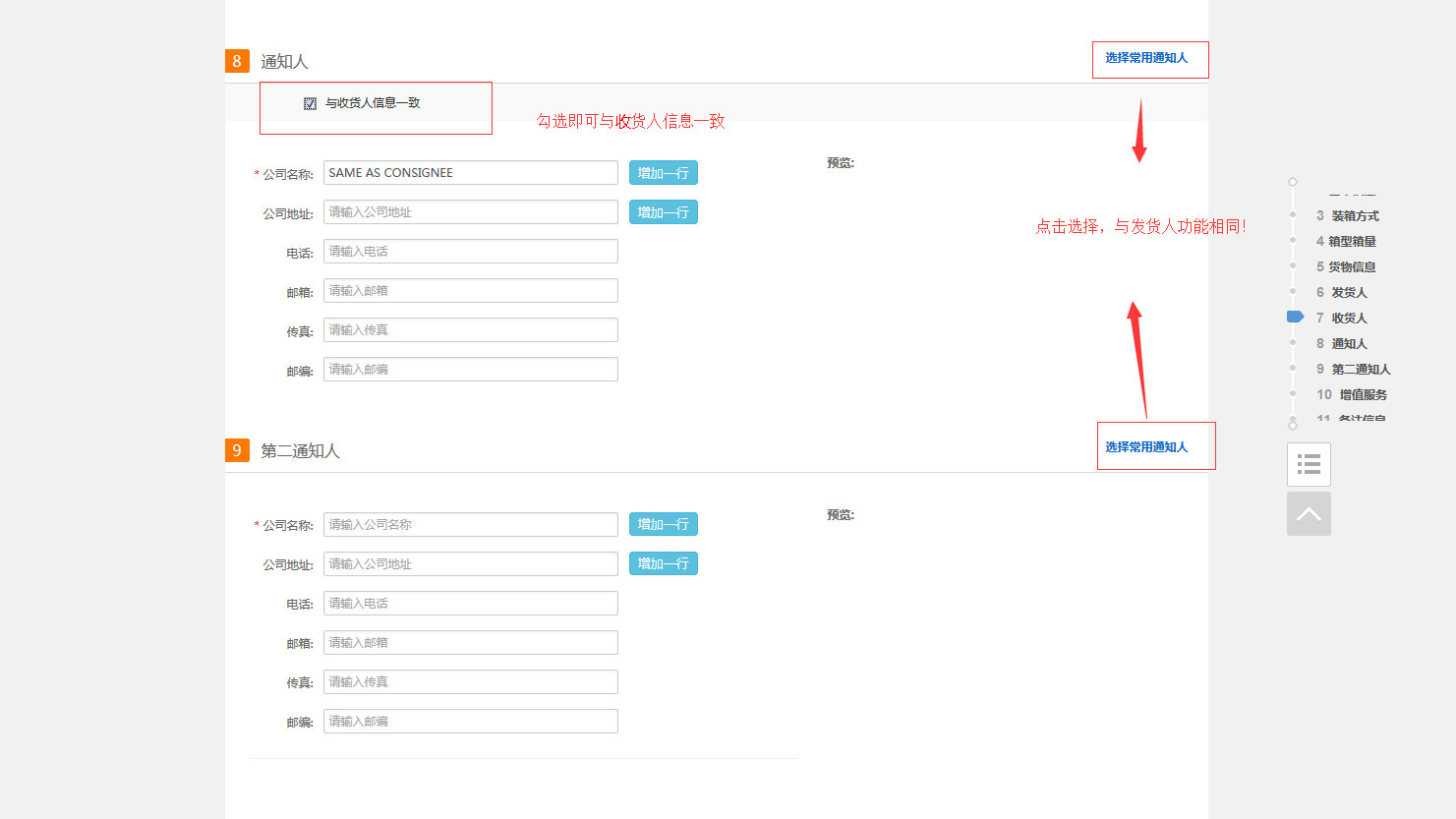Screen dimensions: 1456x819
Task: Click the scroll-to-top arrow icon
Action: (x=1309, y=514)
